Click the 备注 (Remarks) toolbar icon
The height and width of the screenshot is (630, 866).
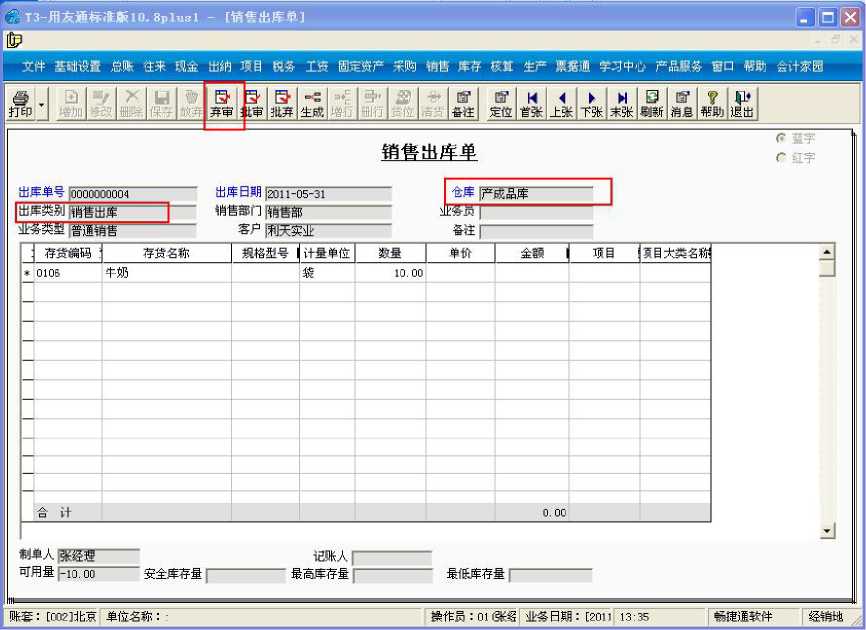tap(463, 104)
